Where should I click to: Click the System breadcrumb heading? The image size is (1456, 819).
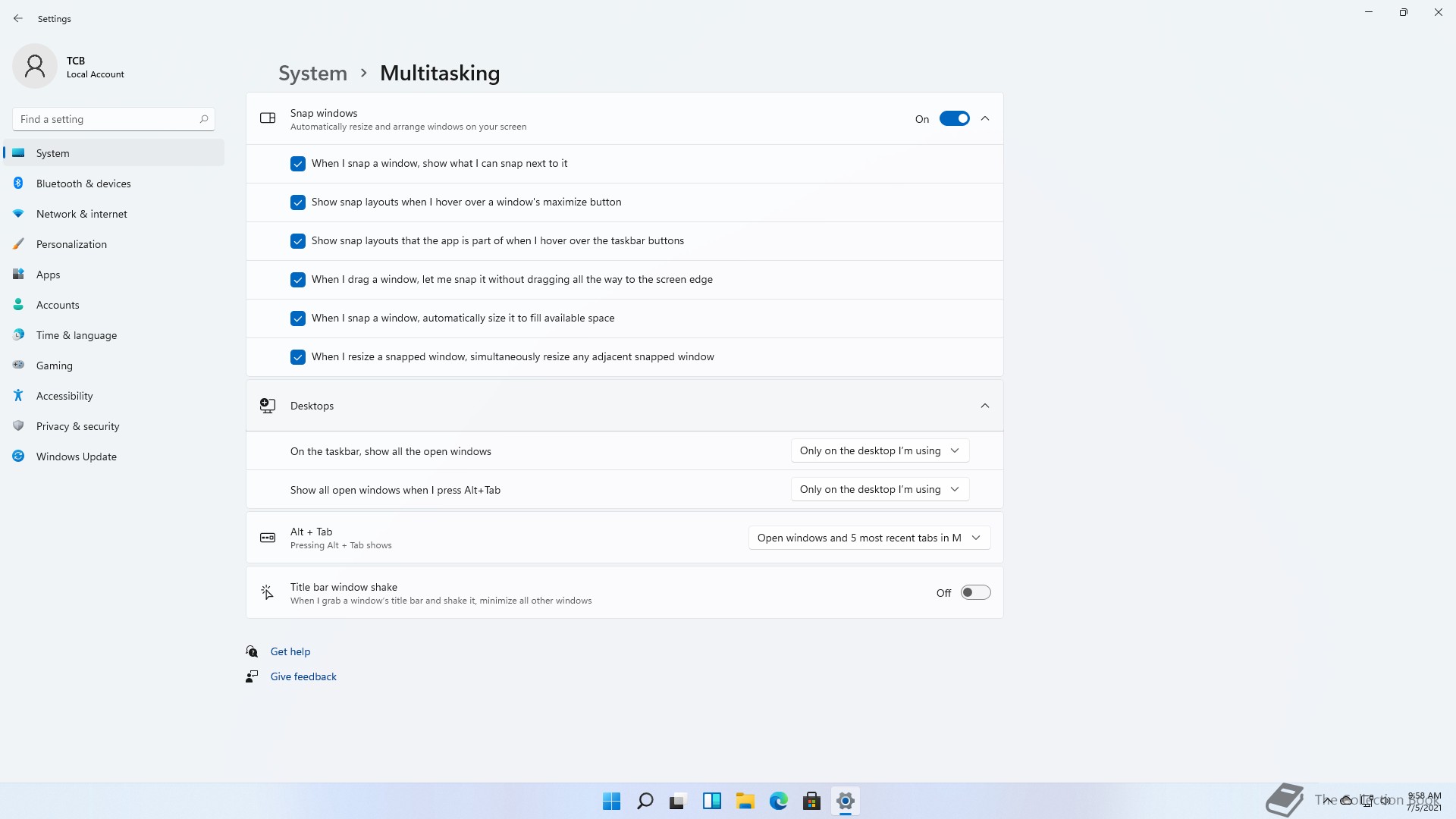click(x=312, y=73)
